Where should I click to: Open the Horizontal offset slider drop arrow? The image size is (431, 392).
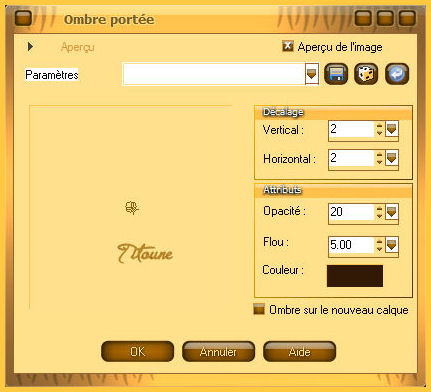click(x=392, y=158)
